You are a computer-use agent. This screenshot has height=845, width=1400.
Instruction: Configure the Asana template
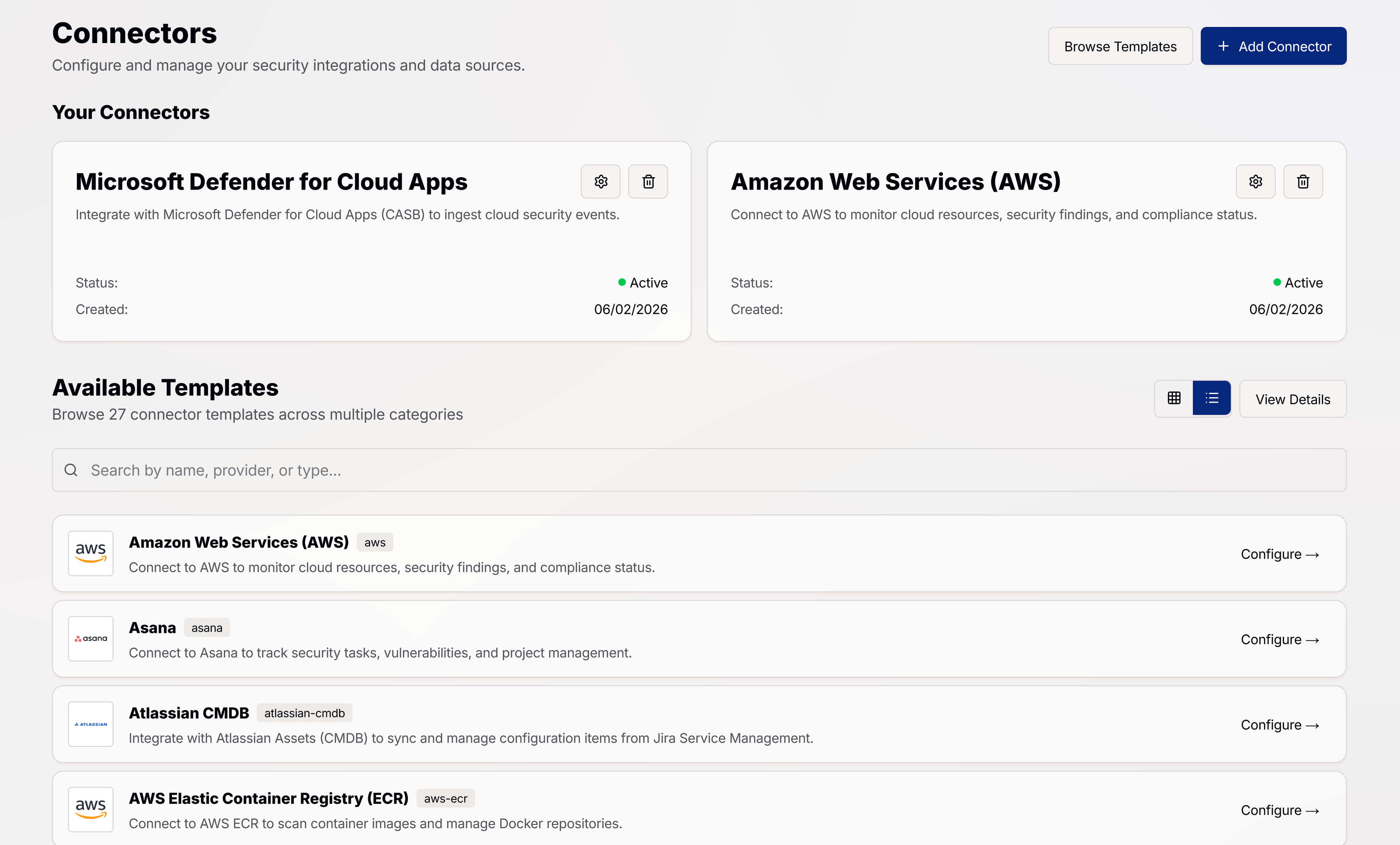[1279, 639]
